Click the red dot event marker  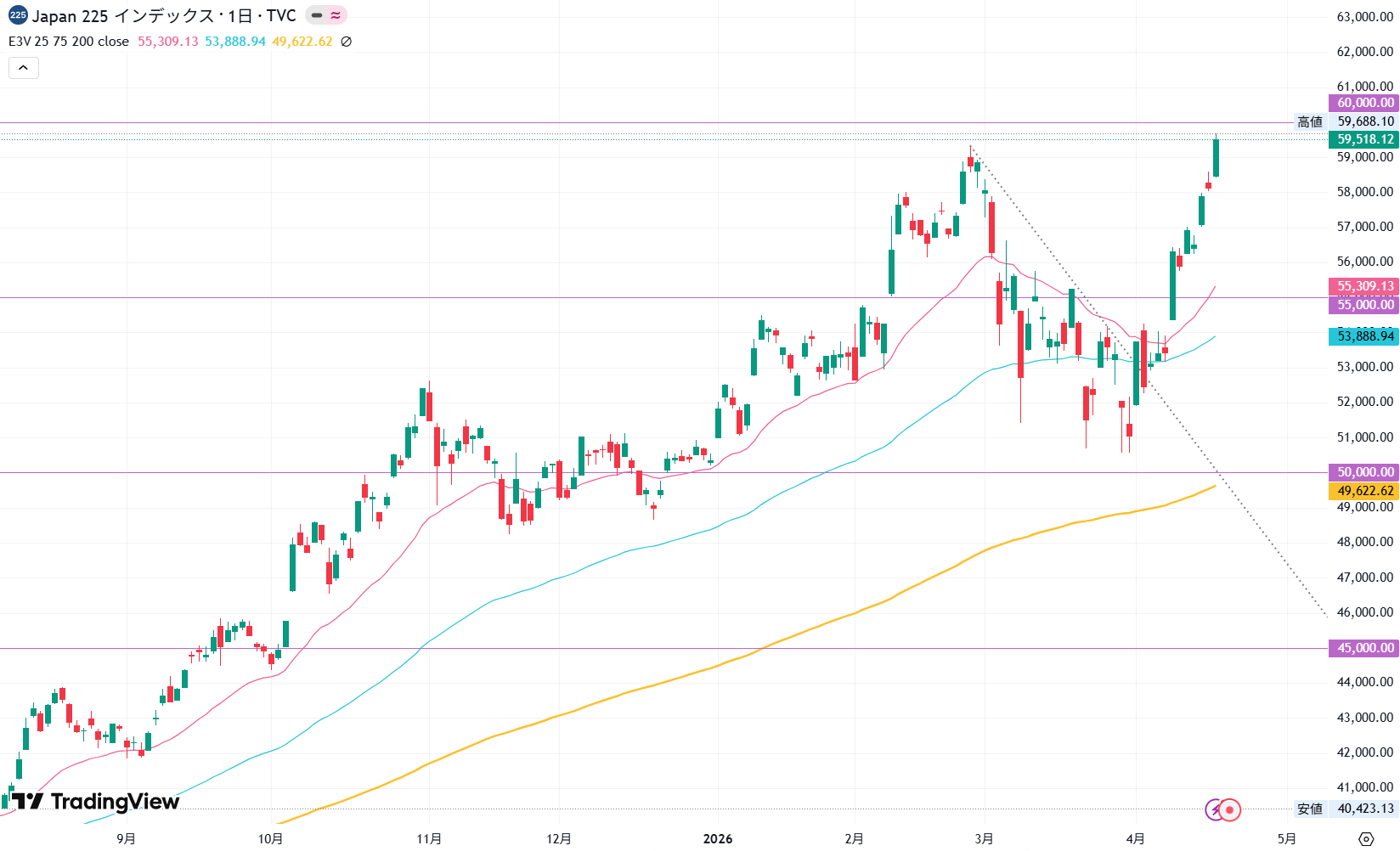pyautogui.click(x=1230, y=809)
